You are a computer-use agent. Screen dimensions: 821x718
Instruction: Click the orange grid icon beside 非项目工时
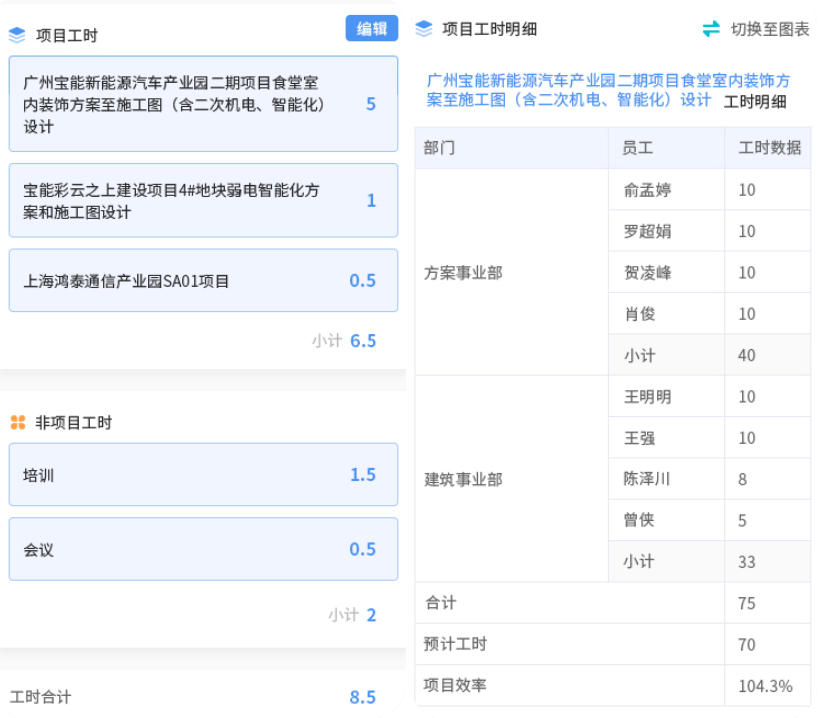click(18, 422)
